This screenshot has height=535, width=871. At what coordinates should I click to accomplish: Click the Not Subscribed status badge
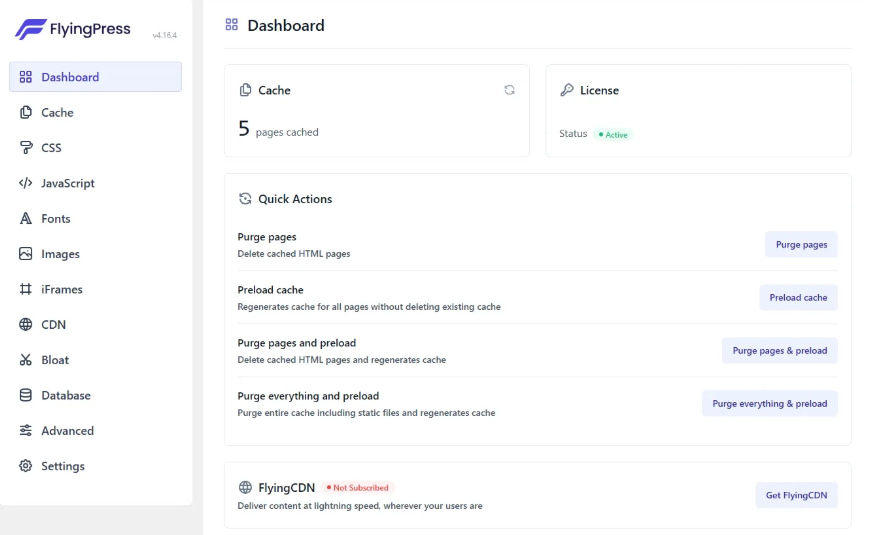(358, 488)
